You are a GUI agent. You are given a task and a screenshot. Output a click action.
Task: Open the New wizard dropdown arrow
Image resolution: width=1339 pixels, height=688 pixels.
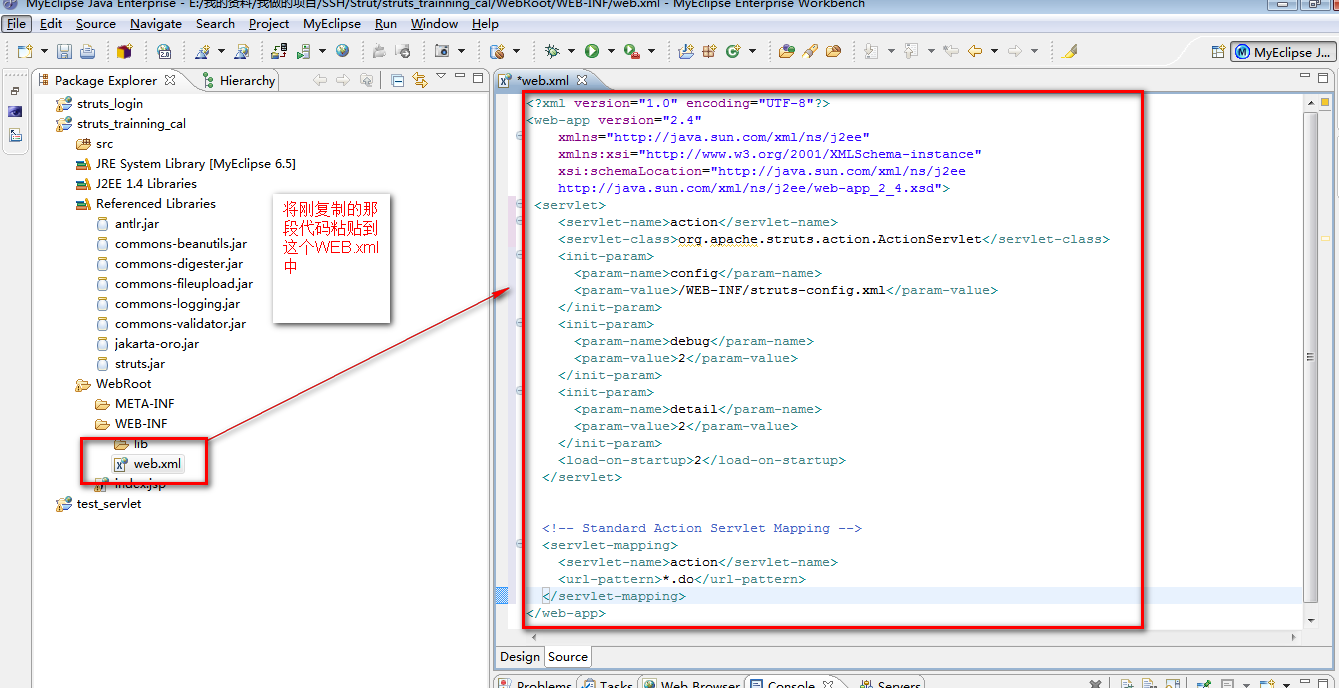[42, 51]
